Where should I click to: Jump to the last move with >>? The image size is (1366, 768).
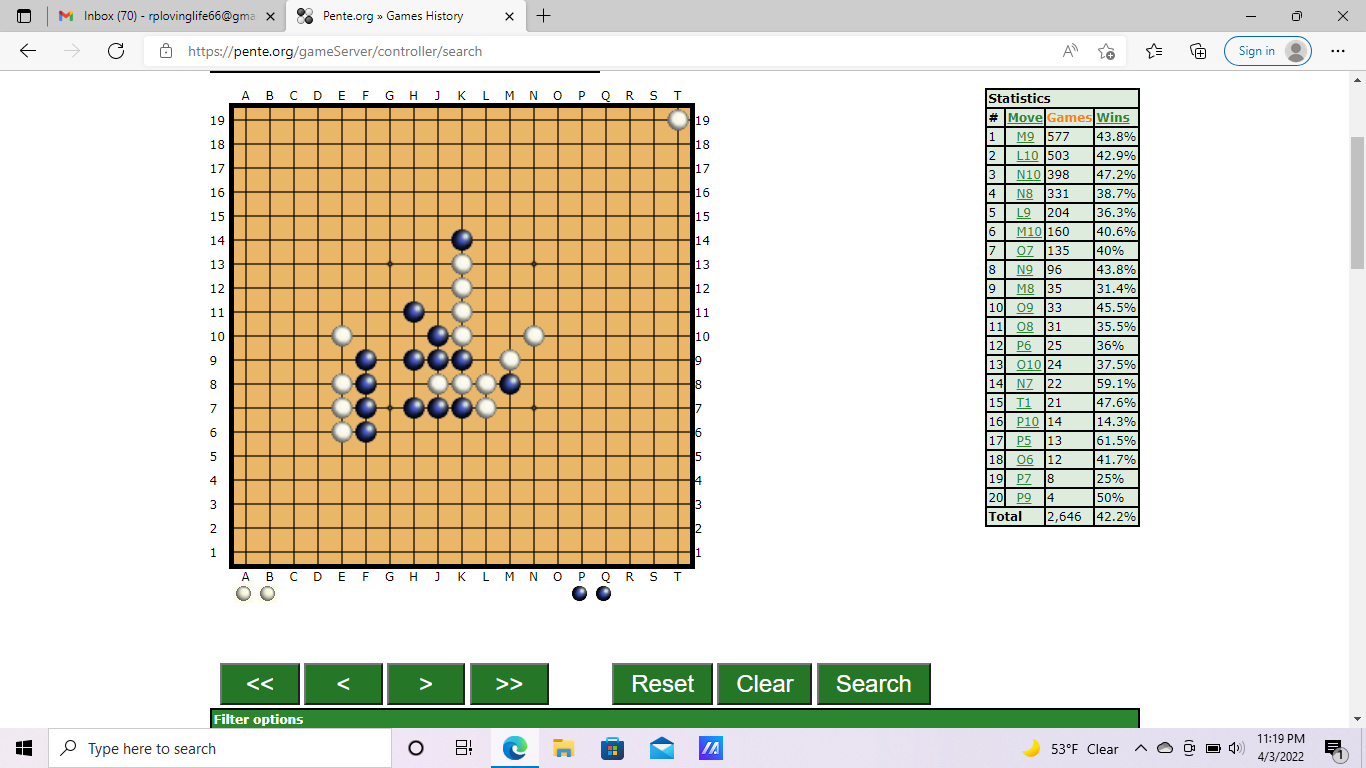tap(509, 684)
